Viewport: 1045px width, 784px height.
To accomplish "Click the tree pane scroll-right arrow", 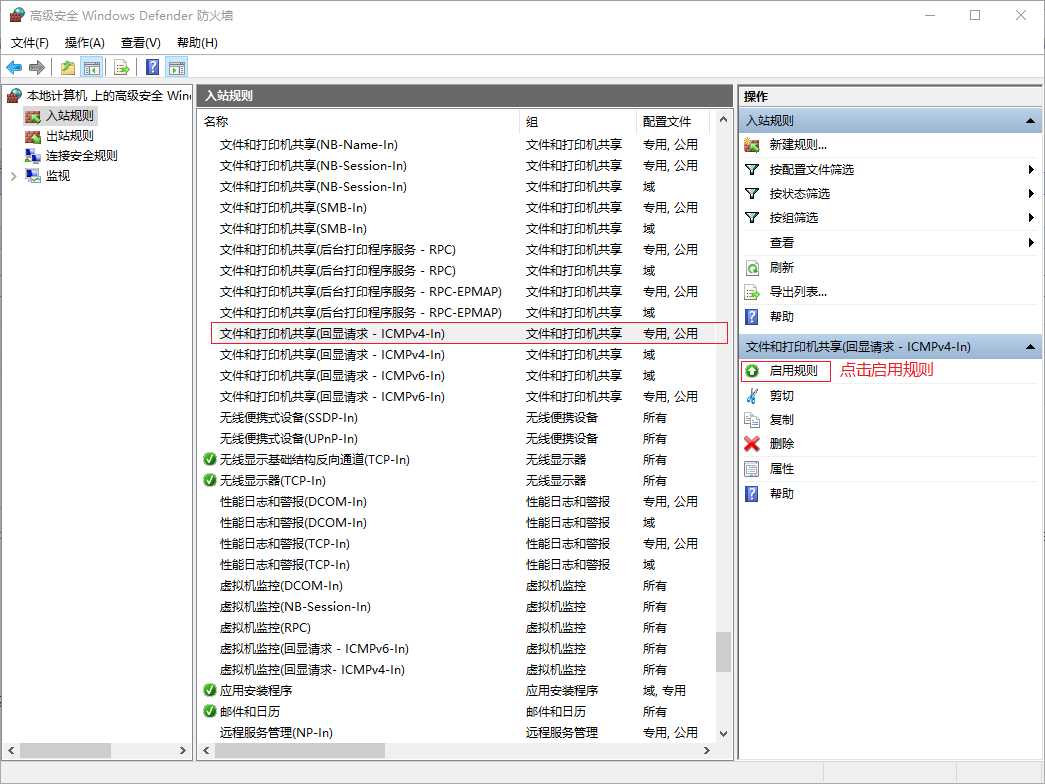I will coord(182,750).
